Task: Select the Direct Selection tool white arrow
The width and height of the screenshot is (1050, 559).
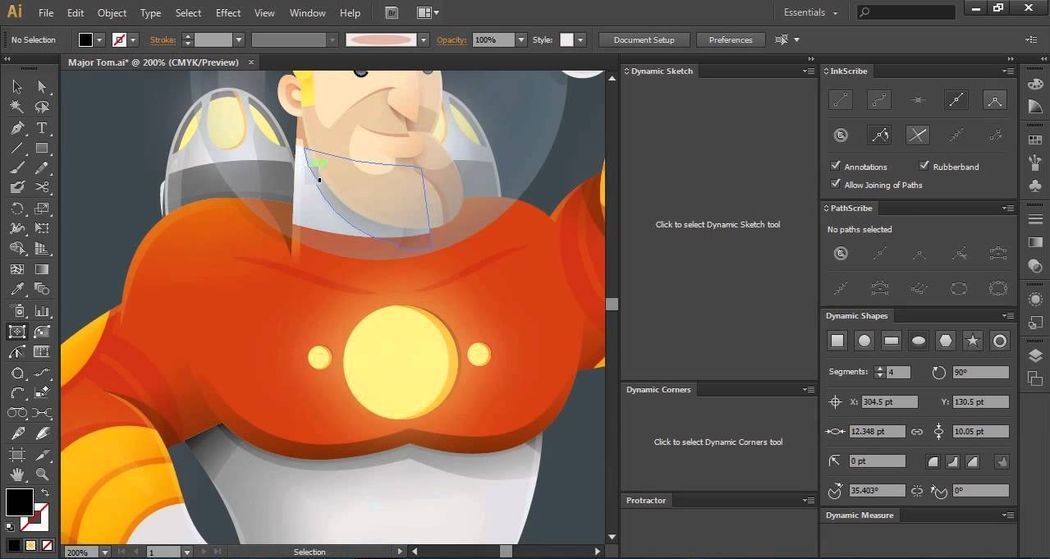Action: (x=42, y=86)
